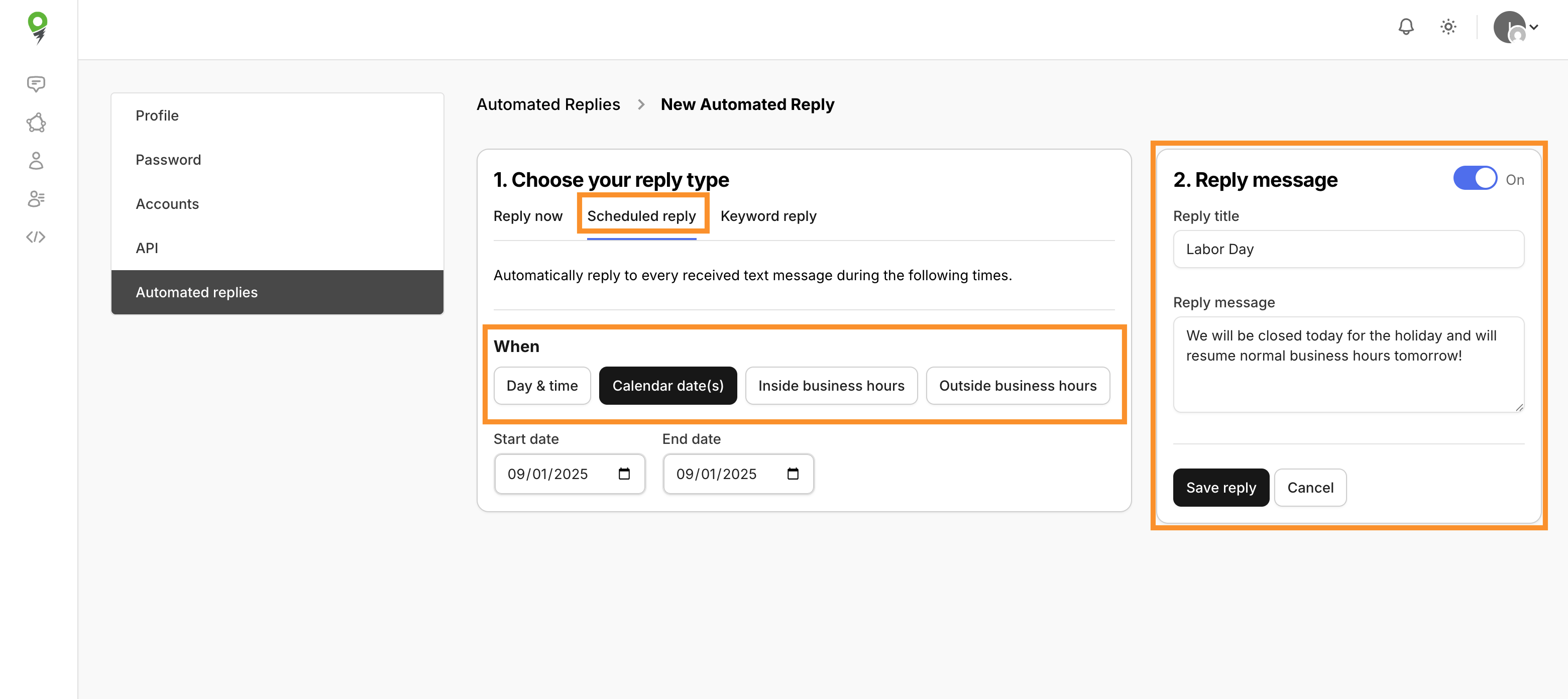
Task: Click the notifications bell icon
Action: coord(1405,27)
